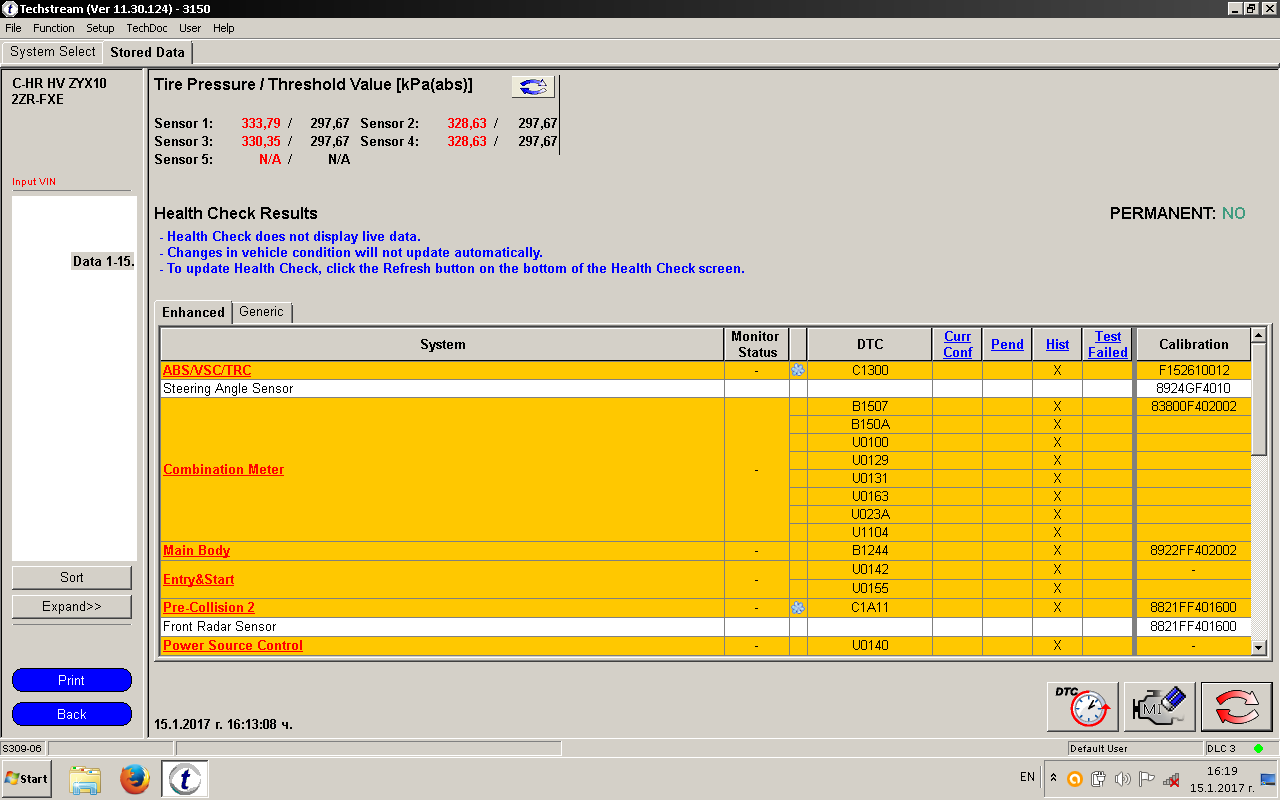
Task: Switch to System Select tab
Action: (x=53, y=52)
